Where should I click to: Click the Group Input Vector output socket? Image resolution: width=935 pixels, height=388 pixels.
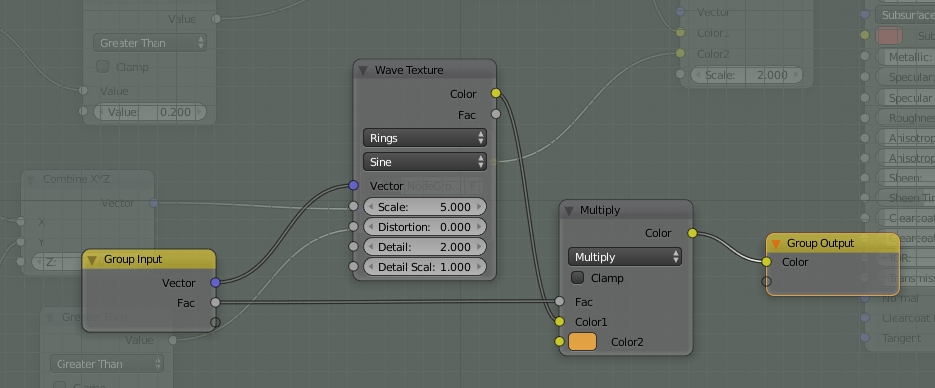click(215, 283)
